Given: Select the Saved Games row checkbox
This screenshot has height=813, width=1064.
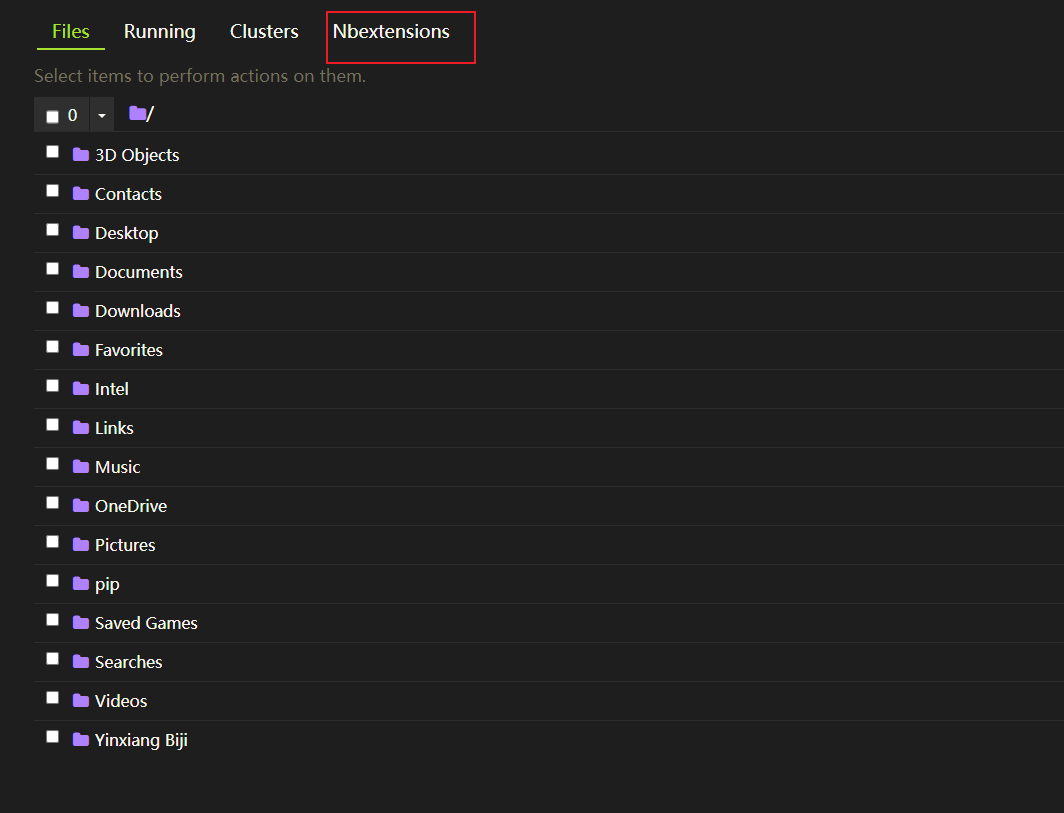Looking at the screenshot, I should pos(52,620).
